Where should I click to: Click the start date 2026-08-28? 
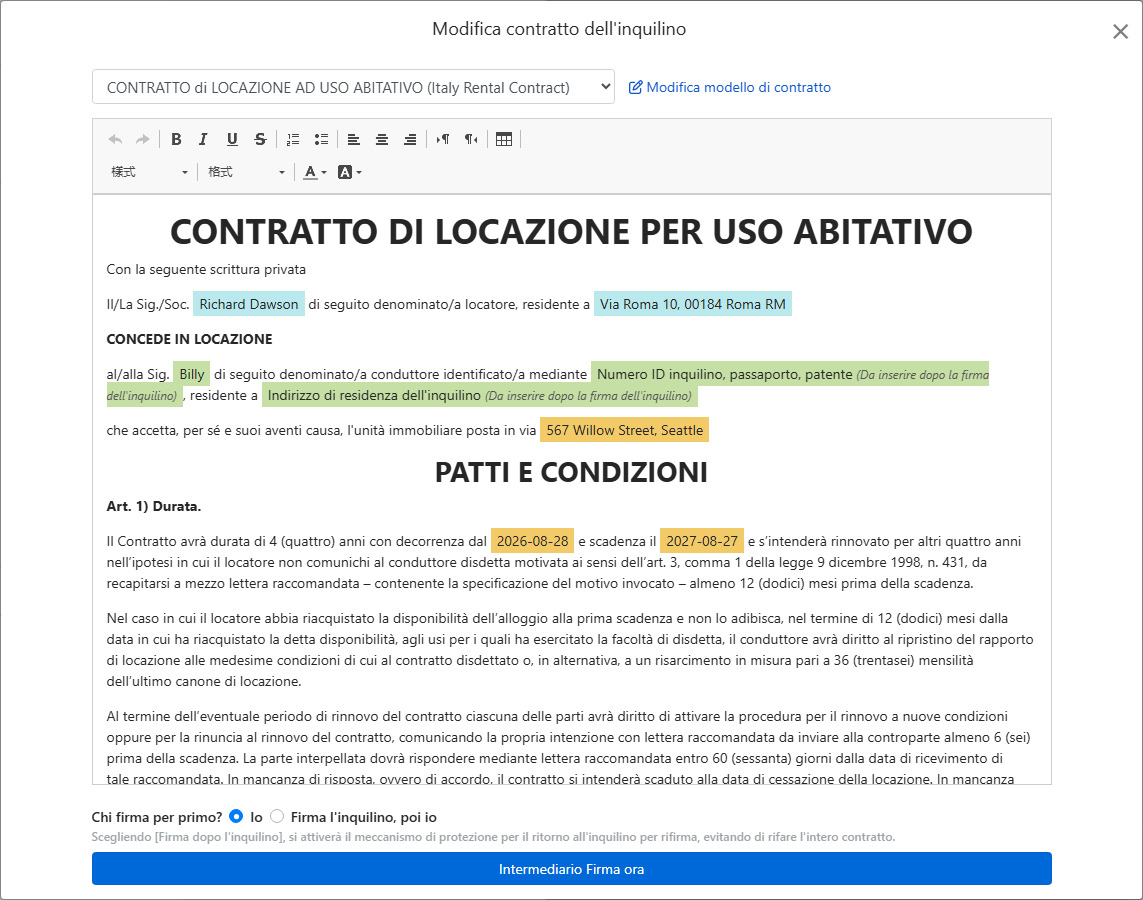coord(532,541)
